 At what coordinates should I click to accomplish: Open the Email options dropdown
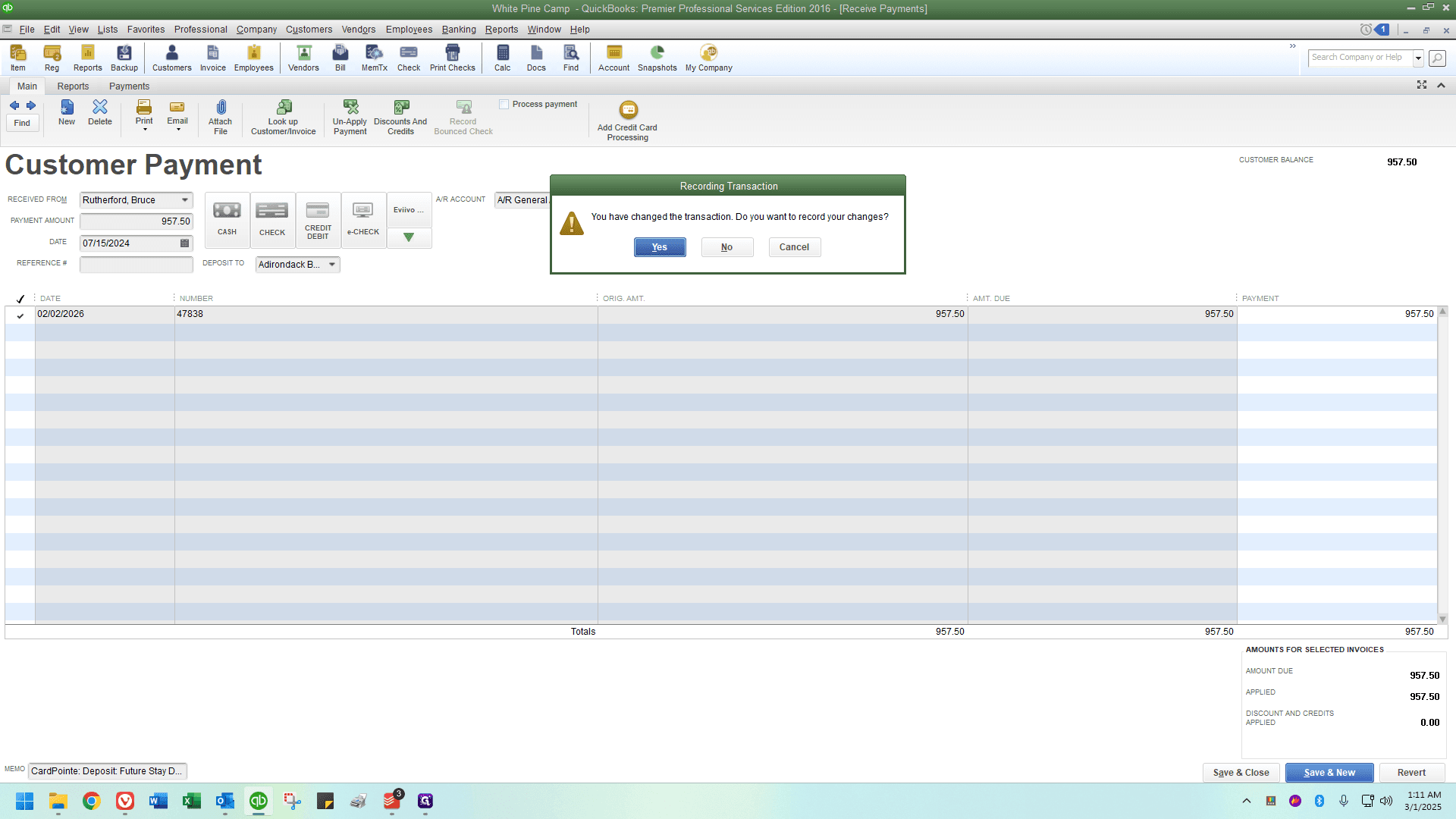(178, 130)
